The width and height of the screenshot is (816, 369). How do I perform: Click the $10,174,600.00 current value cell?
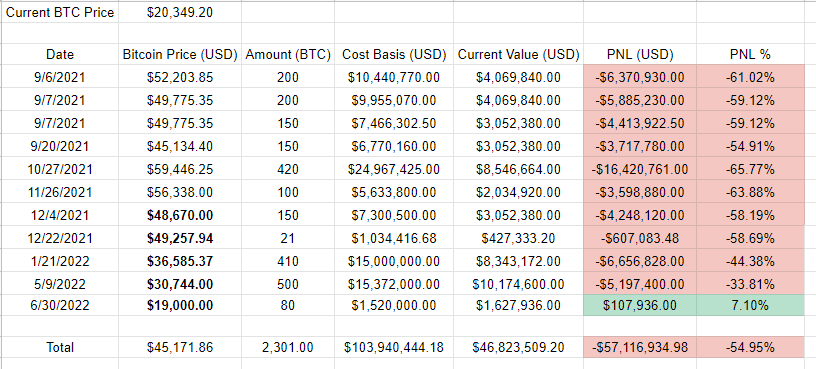coord(518,284)
